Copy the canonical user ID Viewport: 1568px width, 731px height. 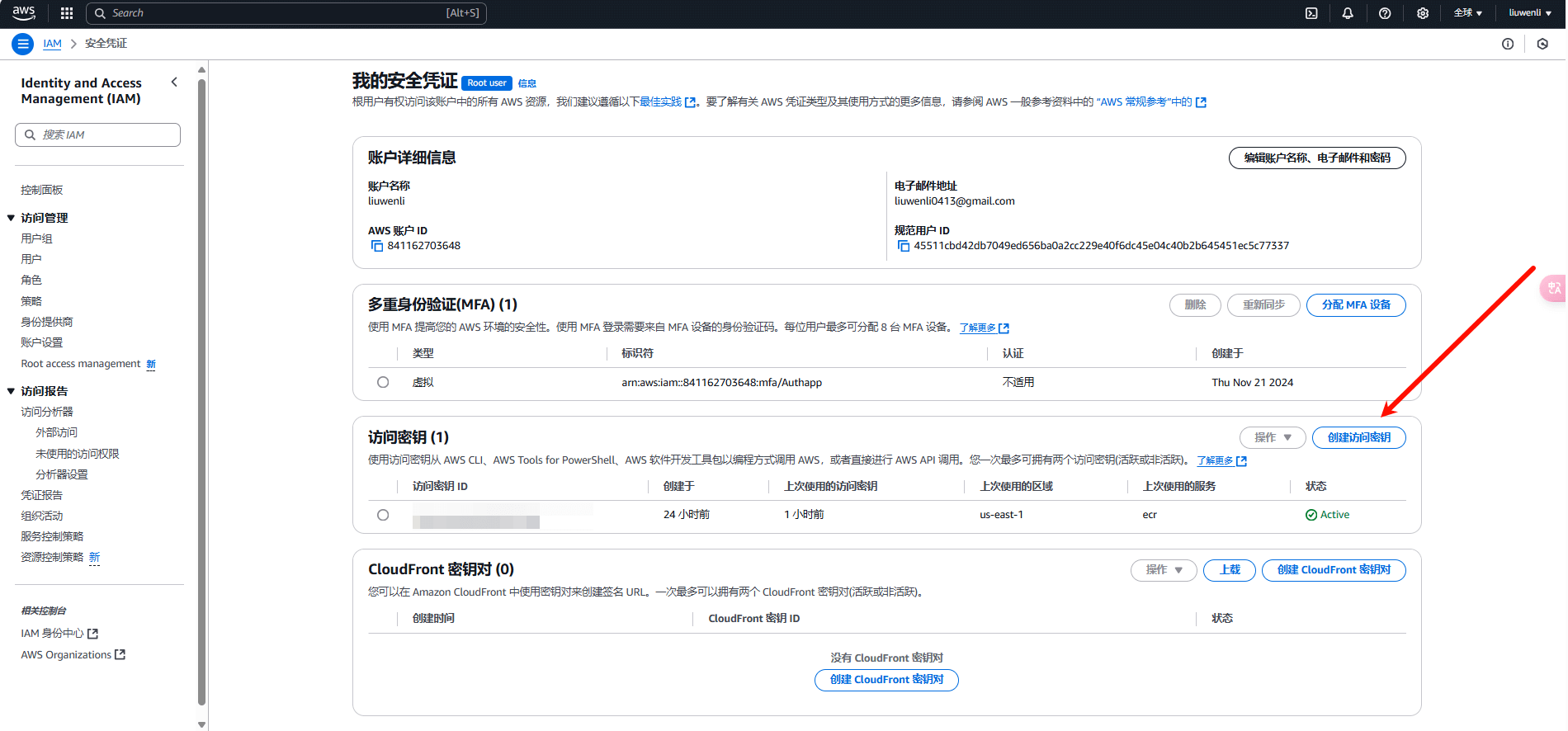904,246
